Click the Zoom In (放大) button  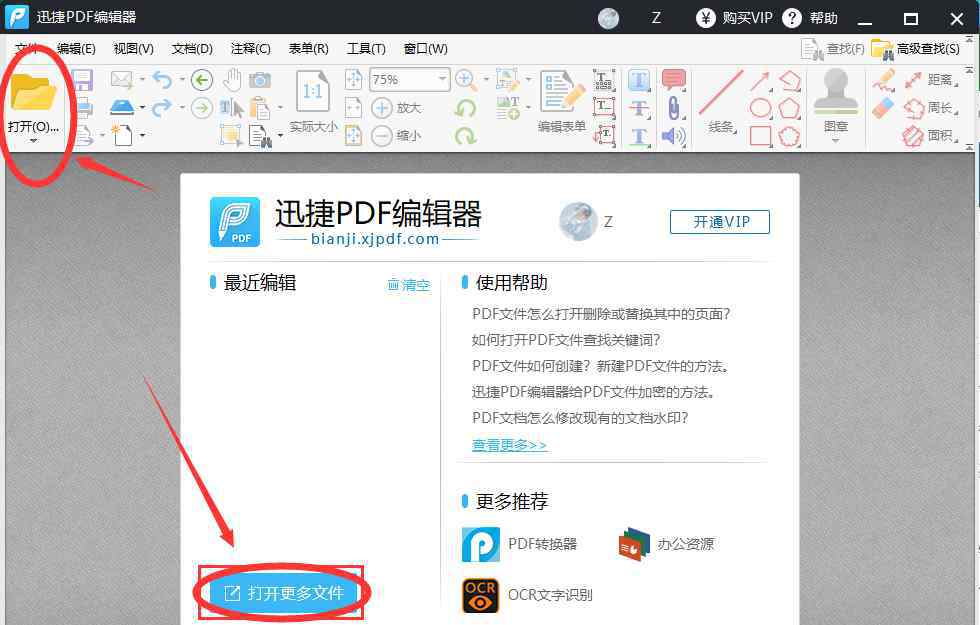(x=396, y=108)
